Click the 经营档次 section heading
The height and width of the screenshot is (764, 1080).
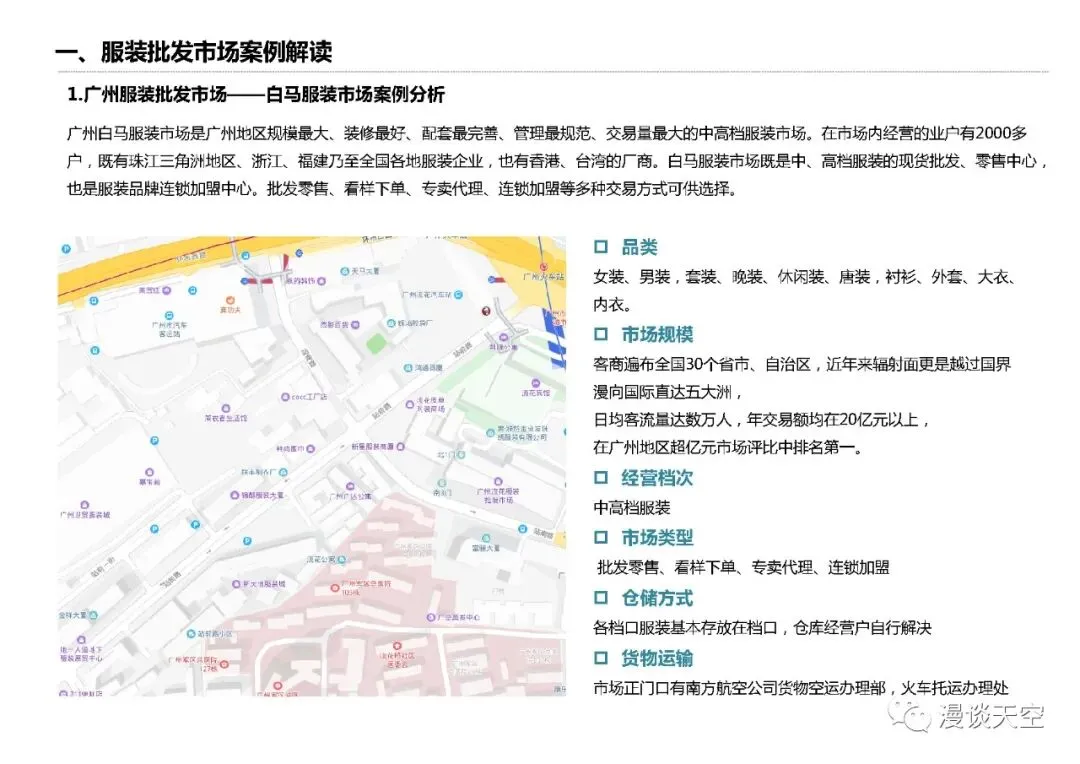[x=657, y=478]
